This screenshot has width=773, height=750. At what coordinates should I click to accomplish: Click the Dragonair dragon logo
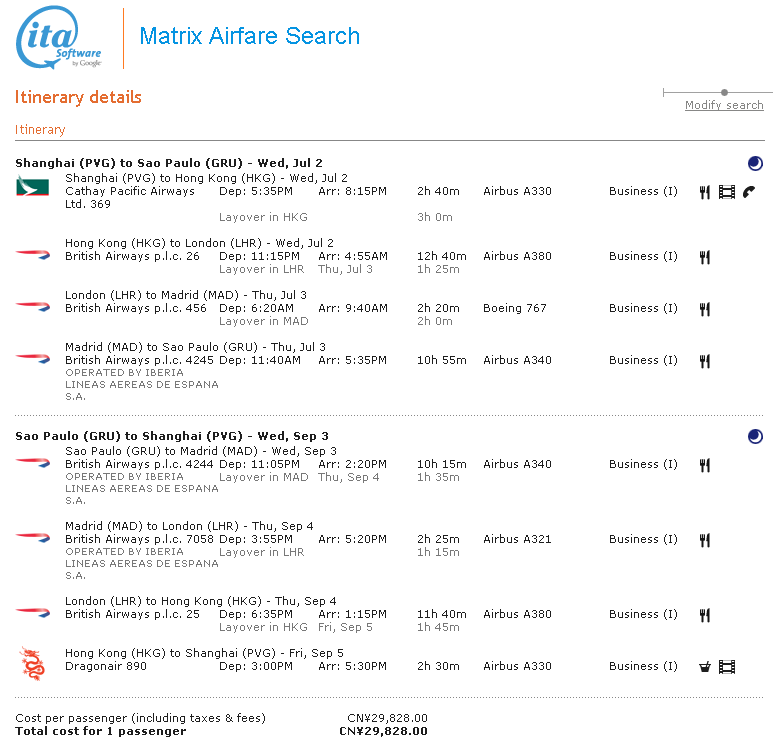(x=32, y=663)
